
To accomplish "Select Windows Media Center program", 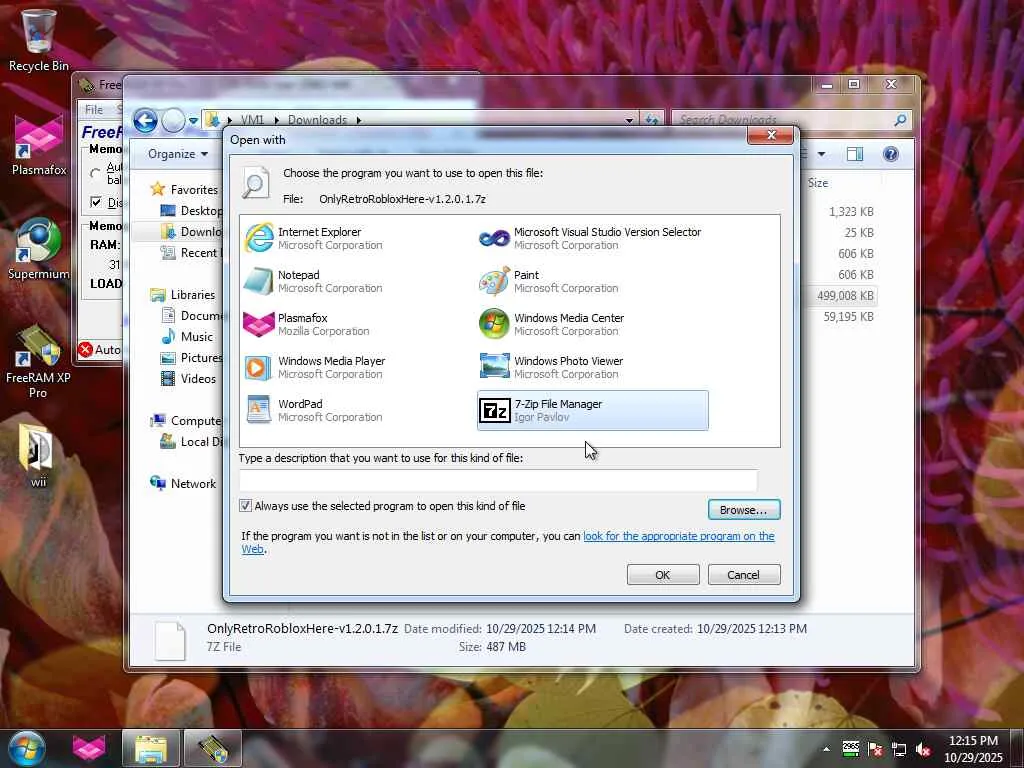I will pyautogui.click(x=552, y=325).
